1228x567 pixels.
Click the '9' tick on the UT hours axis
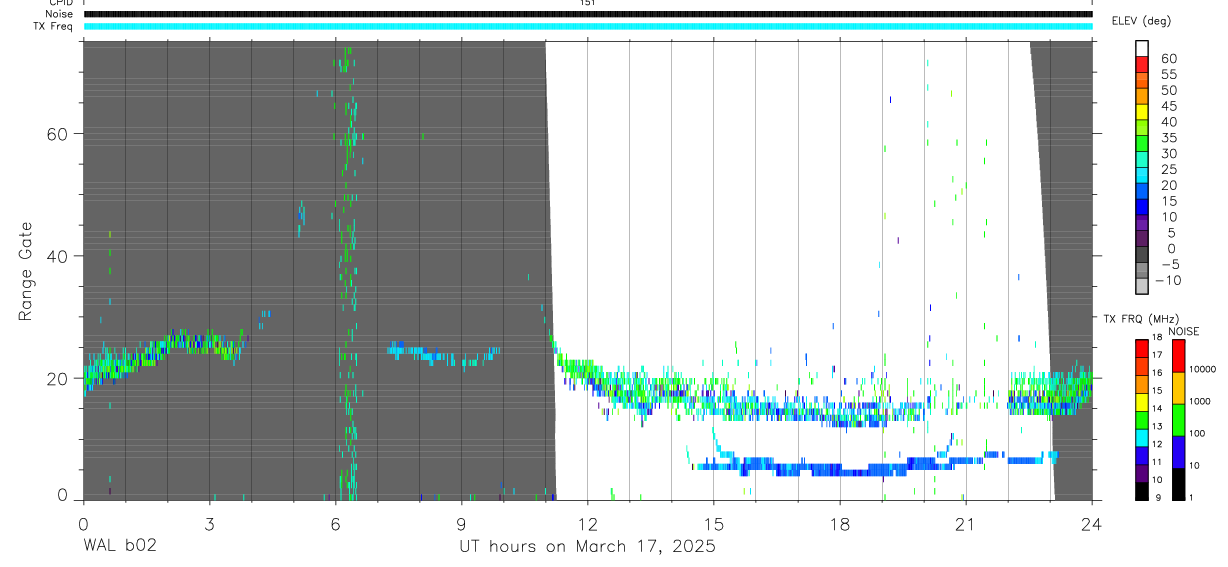coord(462,523)
